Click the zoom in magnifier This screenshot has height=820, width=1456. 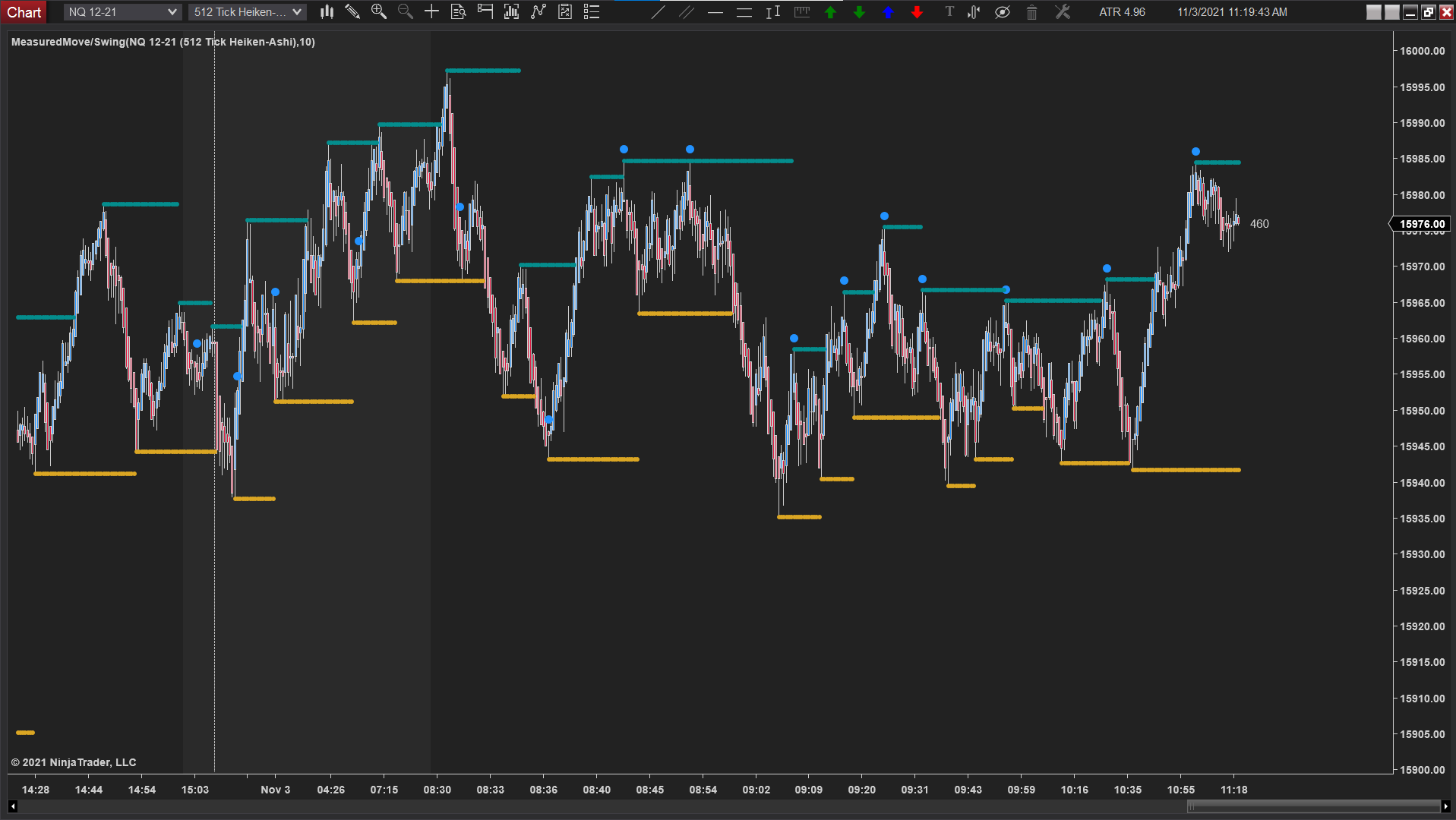[x=379, y=11]
